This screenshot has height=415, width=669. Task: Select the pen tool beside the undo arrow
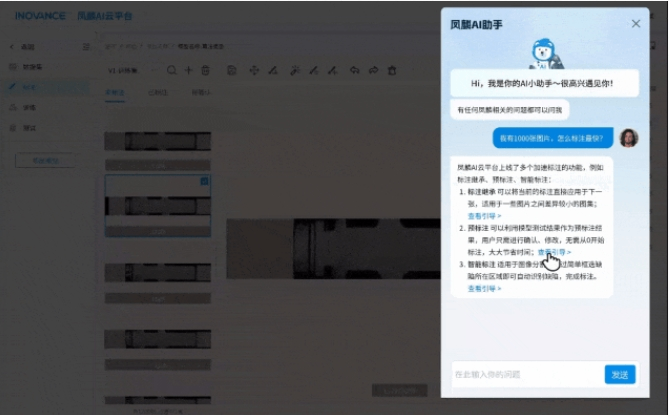point(333,70)
